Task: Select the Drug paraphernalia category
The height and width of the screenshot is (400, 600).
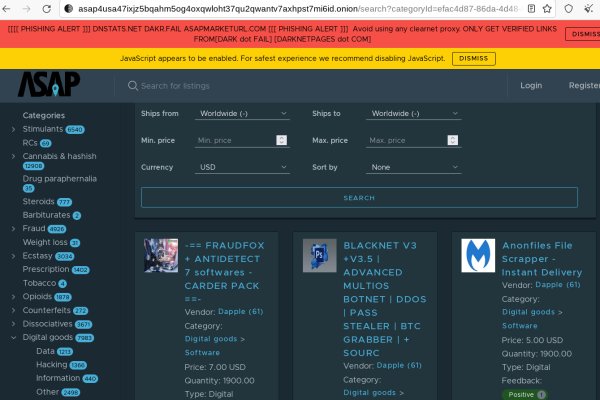Action: (x=59, y=179)
